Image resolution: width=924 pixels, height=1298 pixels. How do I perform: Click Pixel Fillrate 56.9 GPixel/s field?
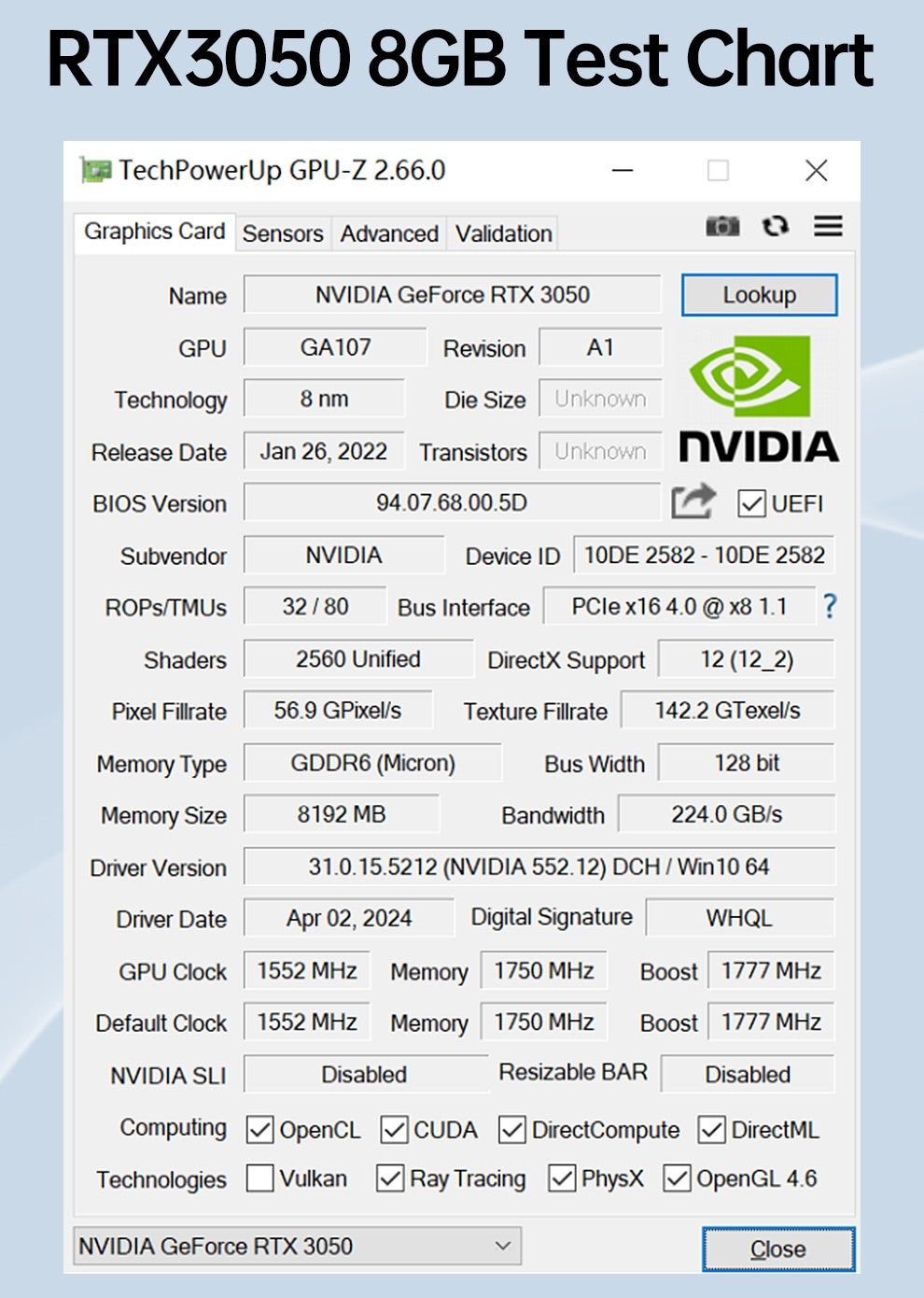point(338,710)
